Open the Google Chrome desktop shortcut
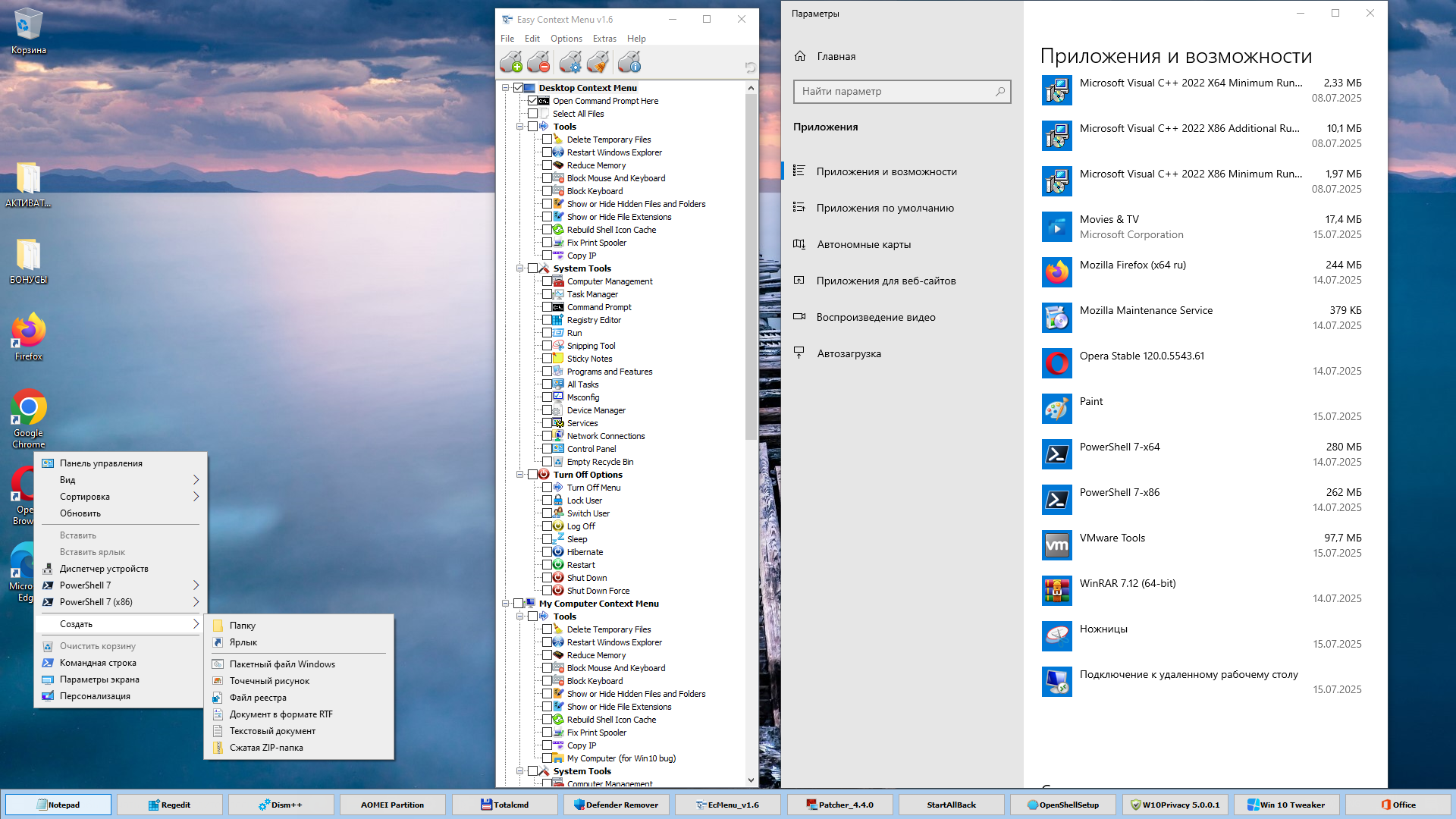This screenshot has height=819, width=1456. point(28,418)
